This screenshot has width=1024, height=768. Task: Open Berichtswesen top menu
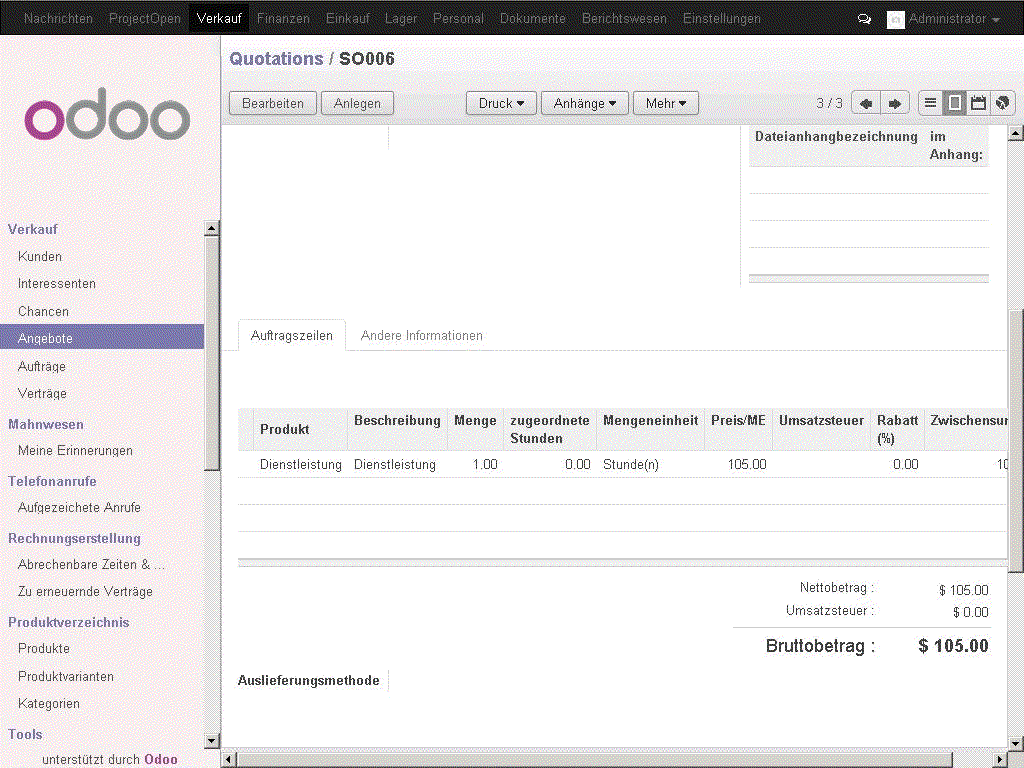click(624, 19)
